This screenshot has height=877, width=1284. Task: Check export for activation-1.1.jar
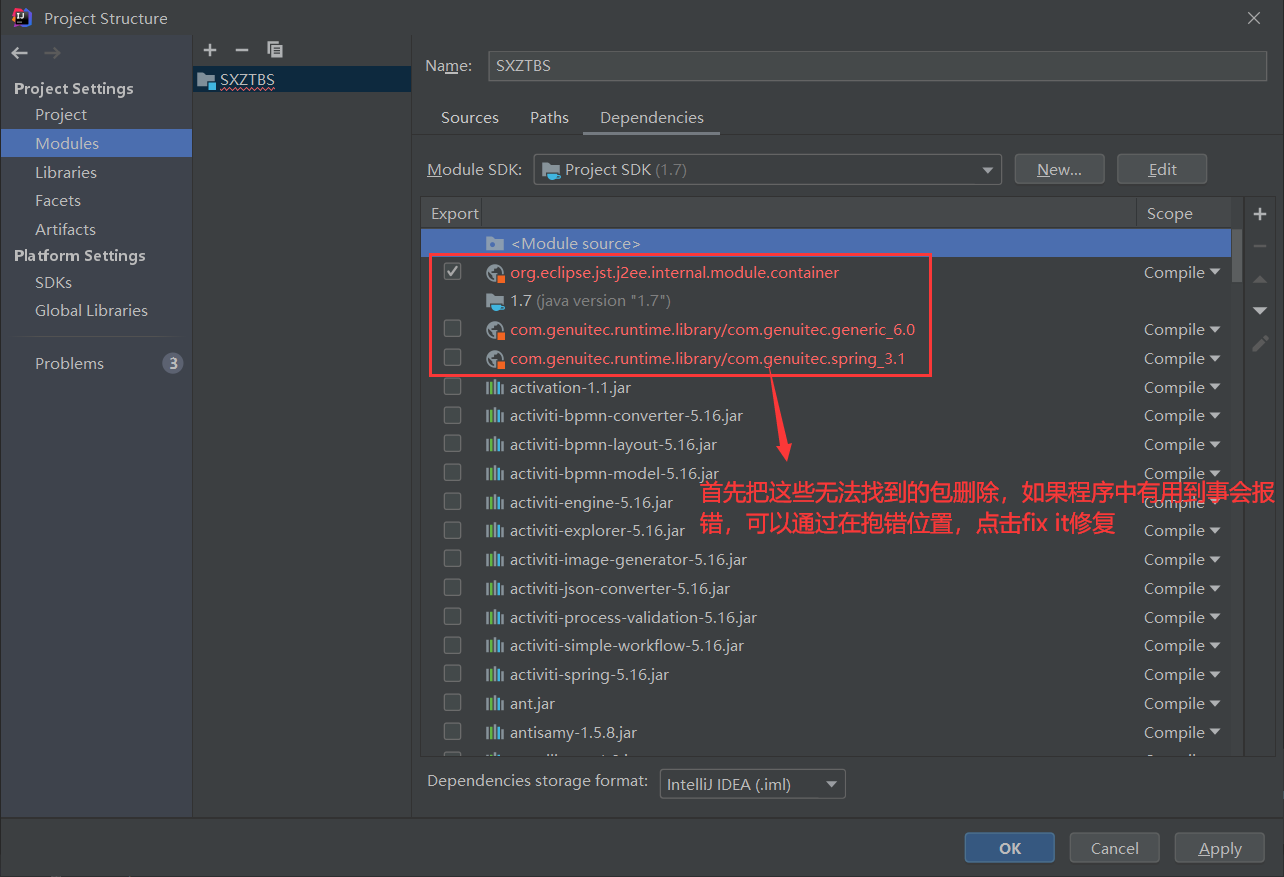[452, 386]
